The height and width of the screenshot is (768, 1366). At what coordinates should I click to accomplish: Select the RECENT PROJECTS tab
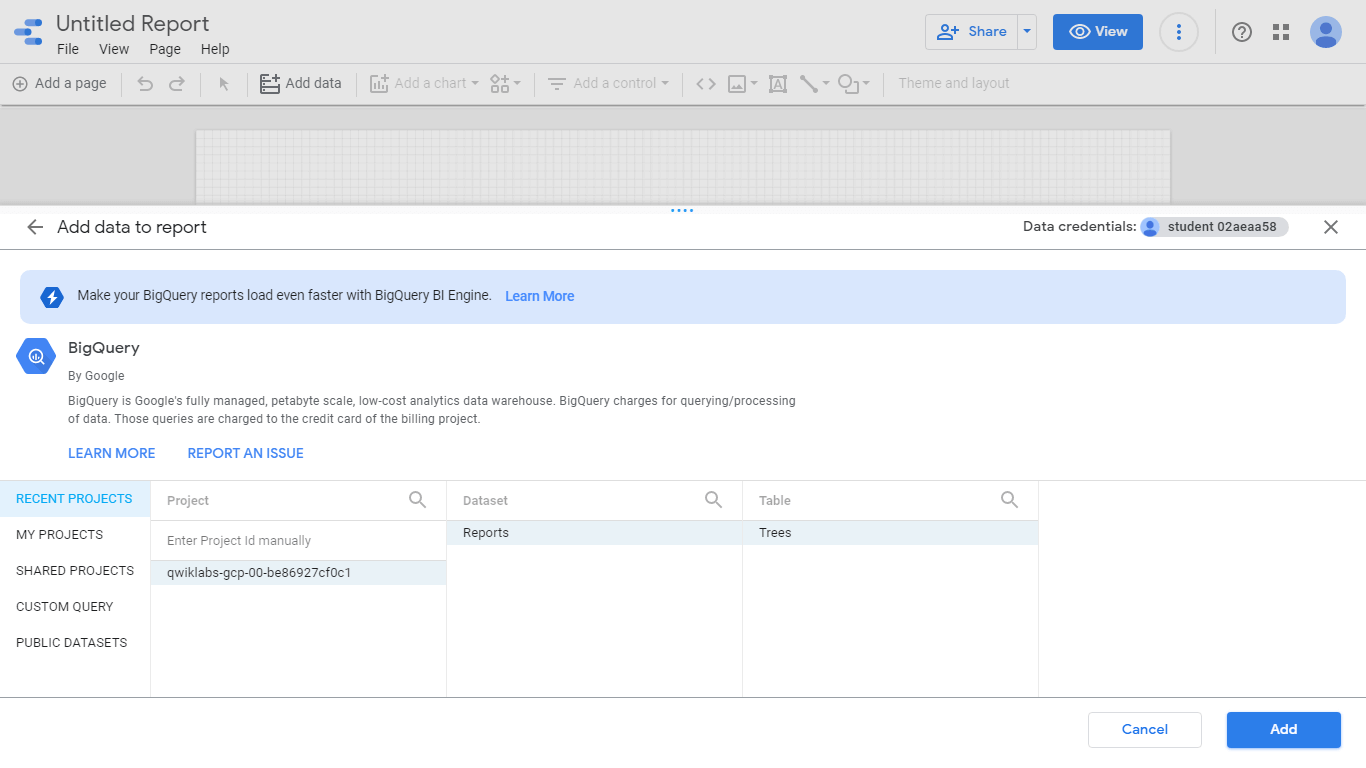[75, 499]
